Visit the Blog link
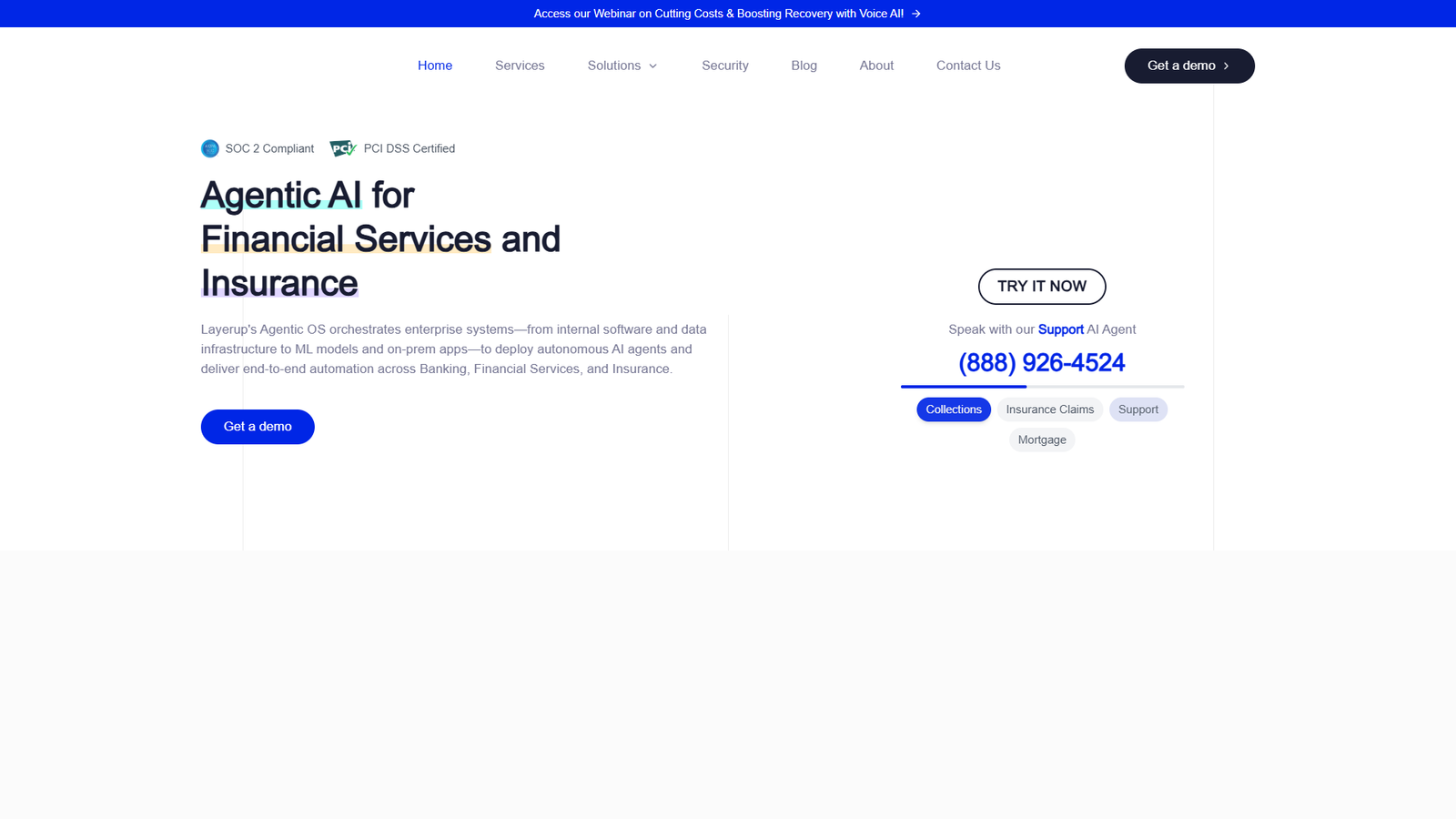Screen dimensions: 1456x819 804,66
